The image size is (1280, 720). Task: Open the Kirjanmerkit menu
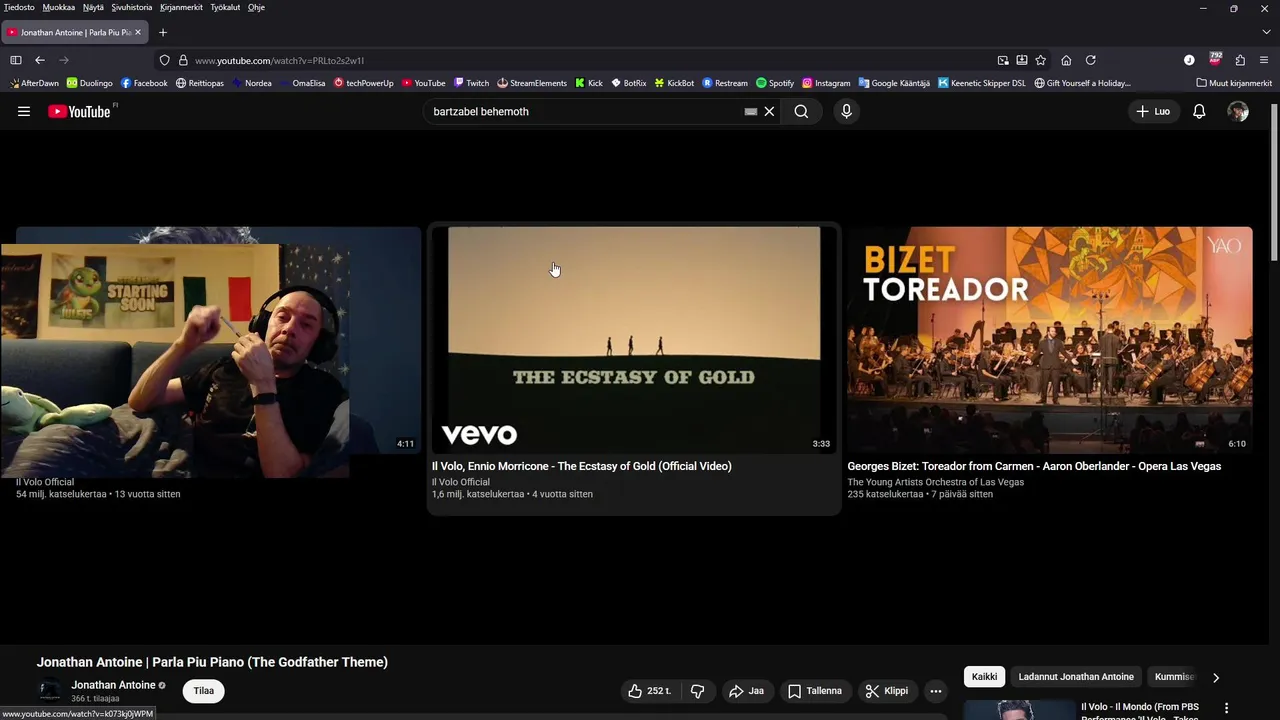pos(181,7)
